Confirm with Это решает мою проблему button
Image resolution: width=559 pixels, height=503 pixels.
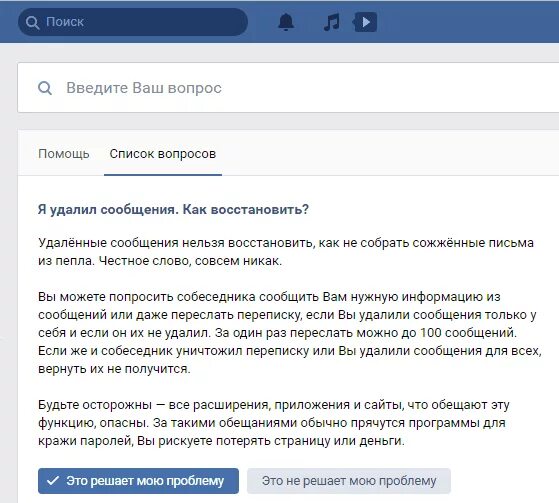138,481
